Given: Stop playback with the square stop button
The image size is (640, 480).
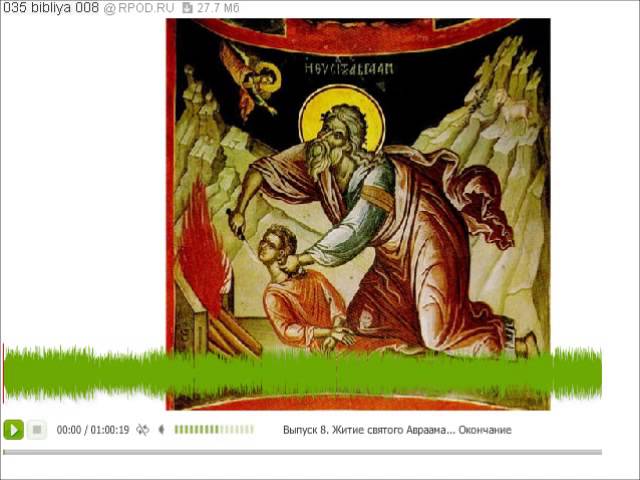Looking at the screenshot, I should (x=37, y=430).
